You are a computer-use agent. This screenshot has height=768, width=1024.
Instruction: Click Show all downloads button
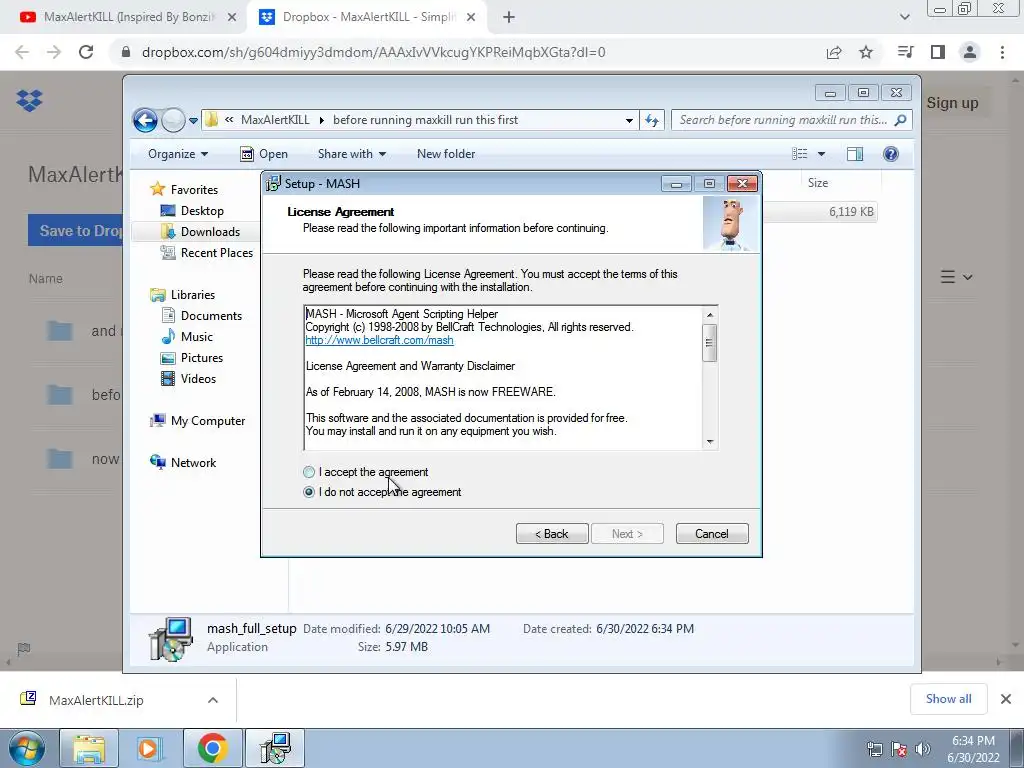point(948,699)
